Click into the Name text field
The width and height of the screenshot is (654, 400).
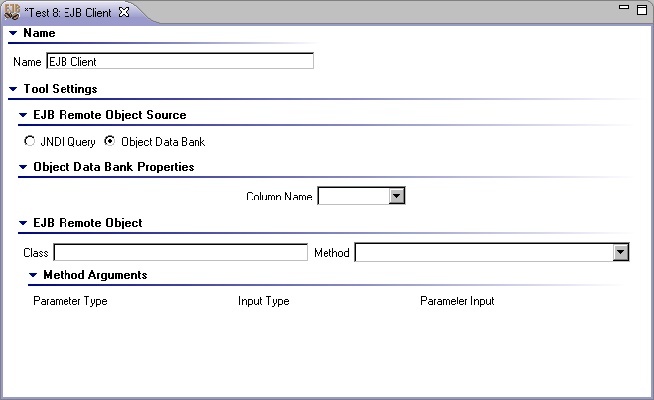click(180, 61)
